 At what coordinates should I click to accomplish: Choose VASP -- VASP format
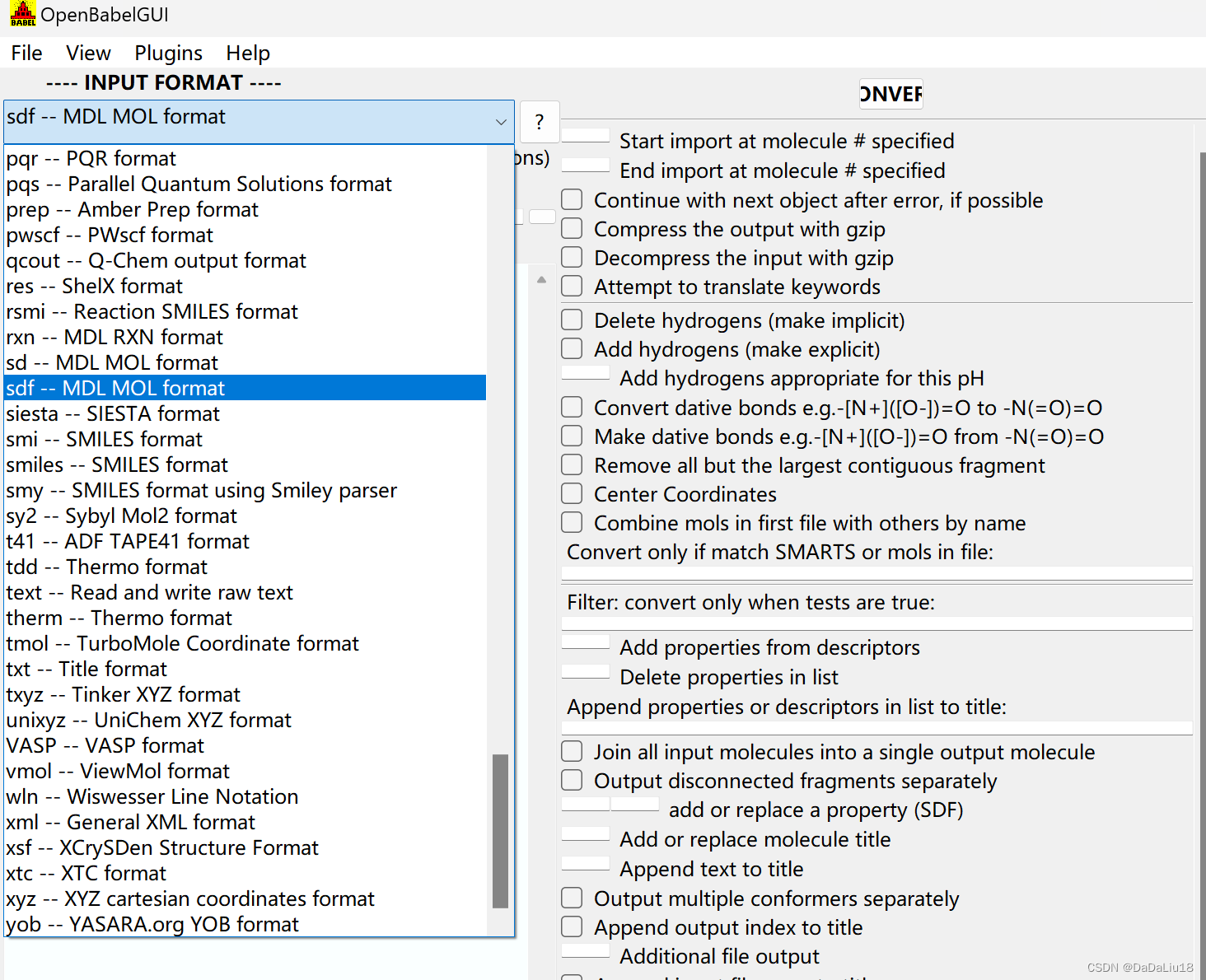245,745
